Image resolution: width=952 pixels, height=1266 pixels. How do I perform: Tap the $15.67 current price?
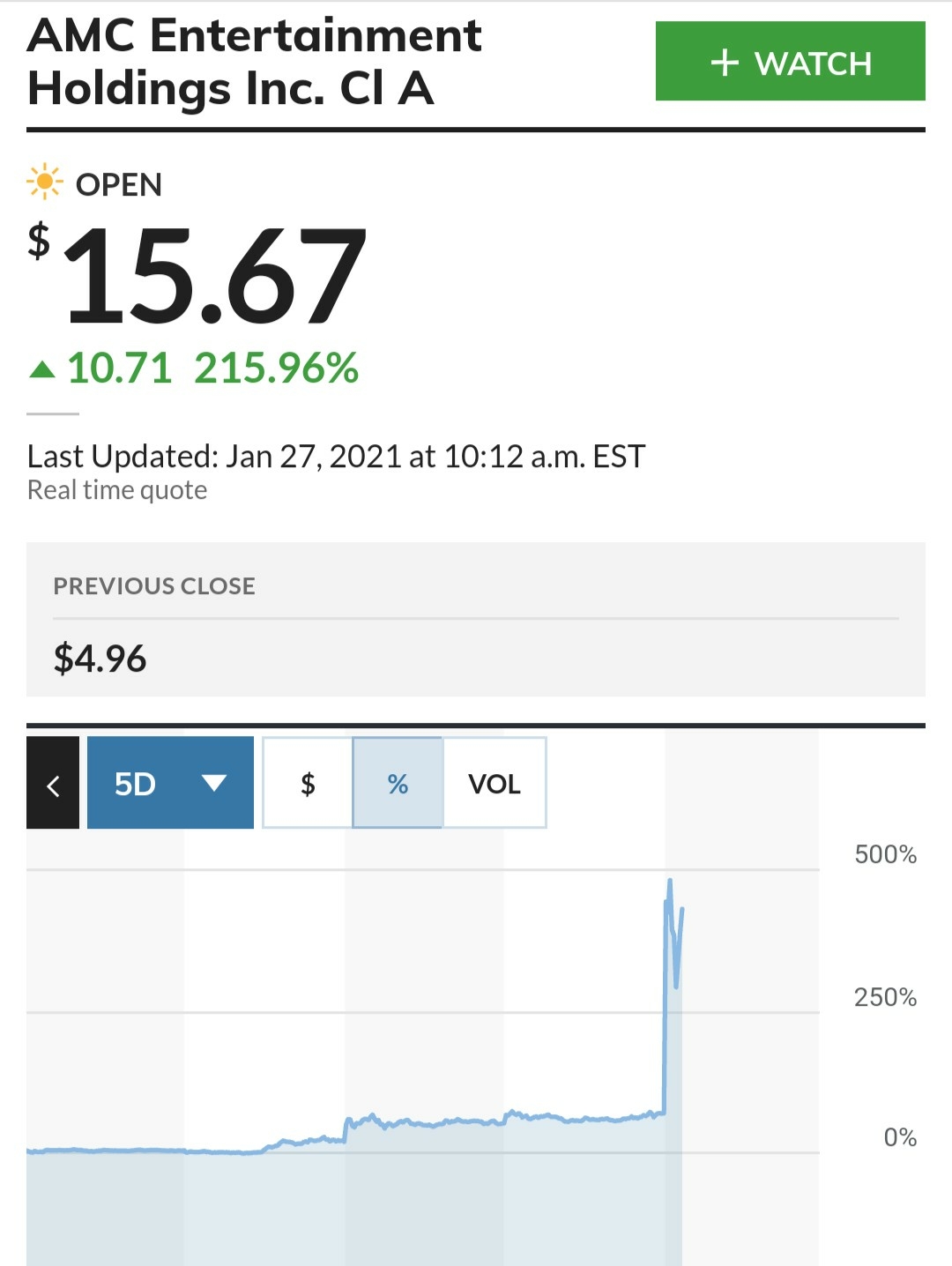point(197,275)
